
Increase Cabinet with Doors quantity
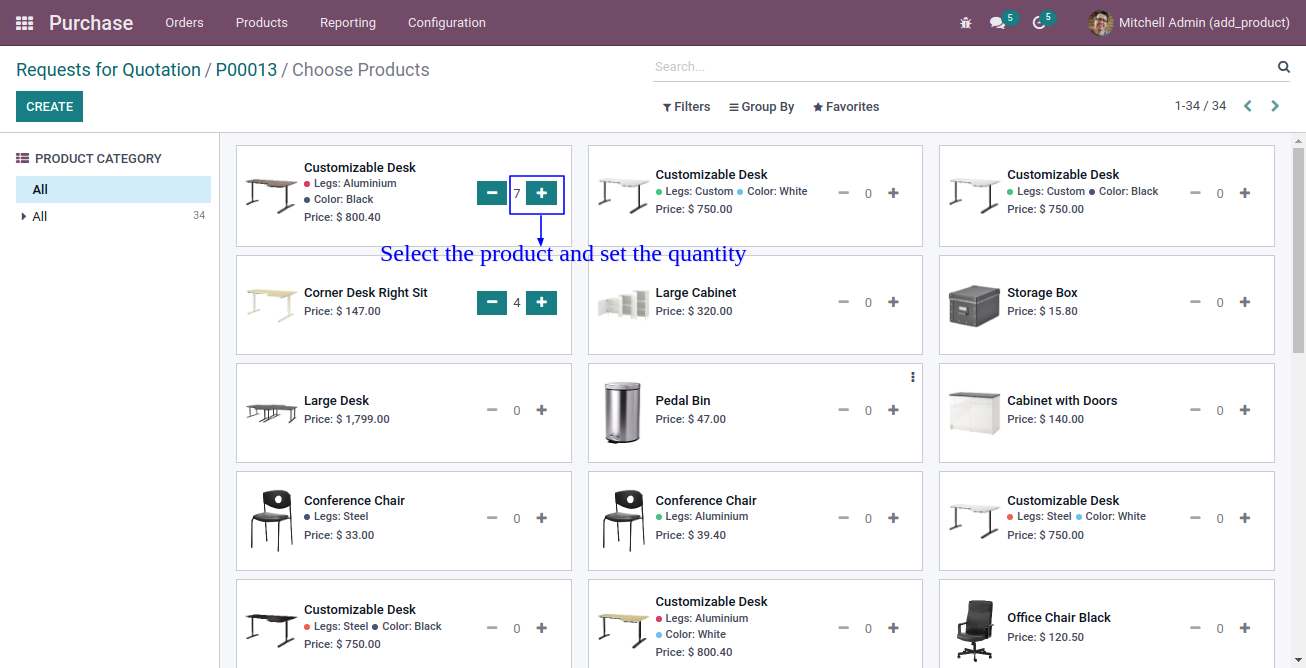click(1245, 410)
